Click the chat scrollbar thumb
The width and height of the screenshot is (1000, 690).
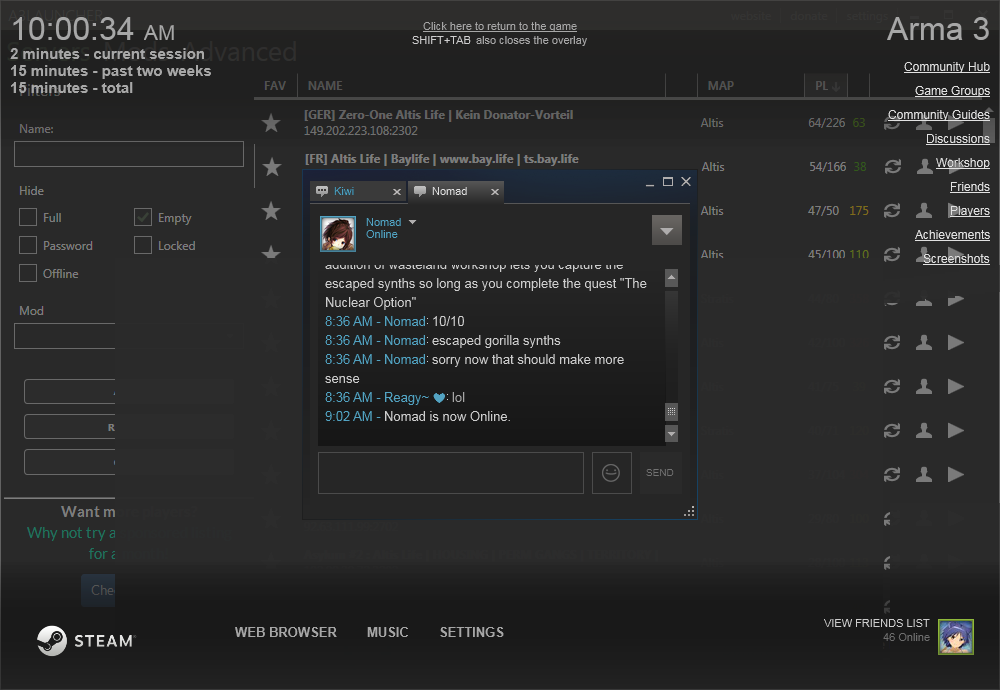tap(671, 411)
